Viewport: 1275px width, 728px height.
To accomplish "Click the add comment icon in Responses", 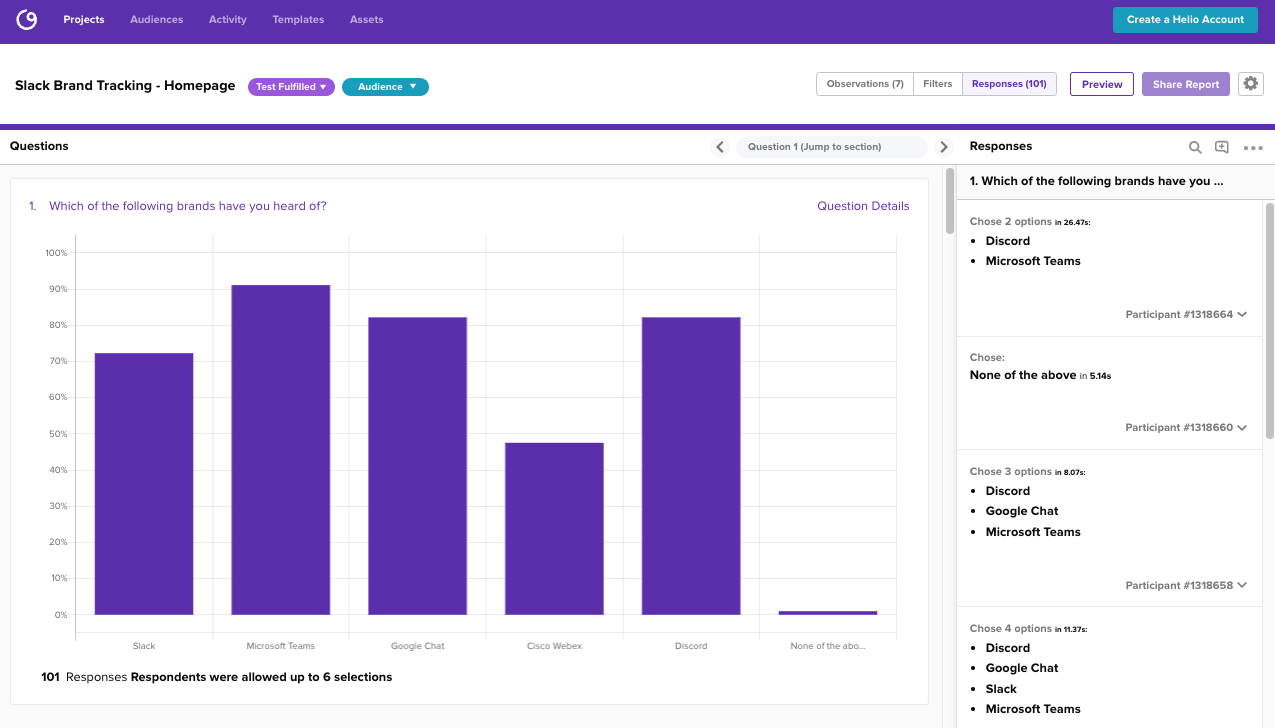I will 1222,147.
